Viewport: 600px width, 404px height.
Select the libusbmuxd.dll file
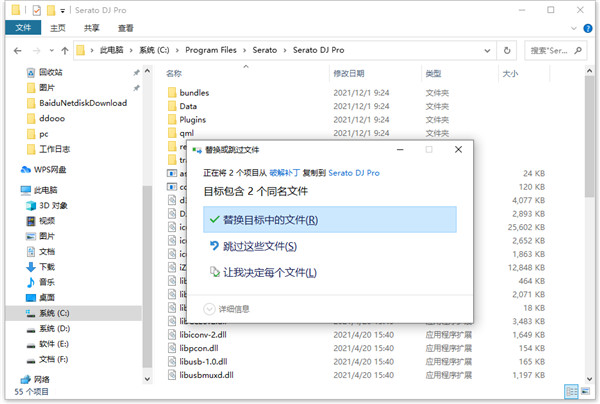pyautogui.click(x=206, y=375)
